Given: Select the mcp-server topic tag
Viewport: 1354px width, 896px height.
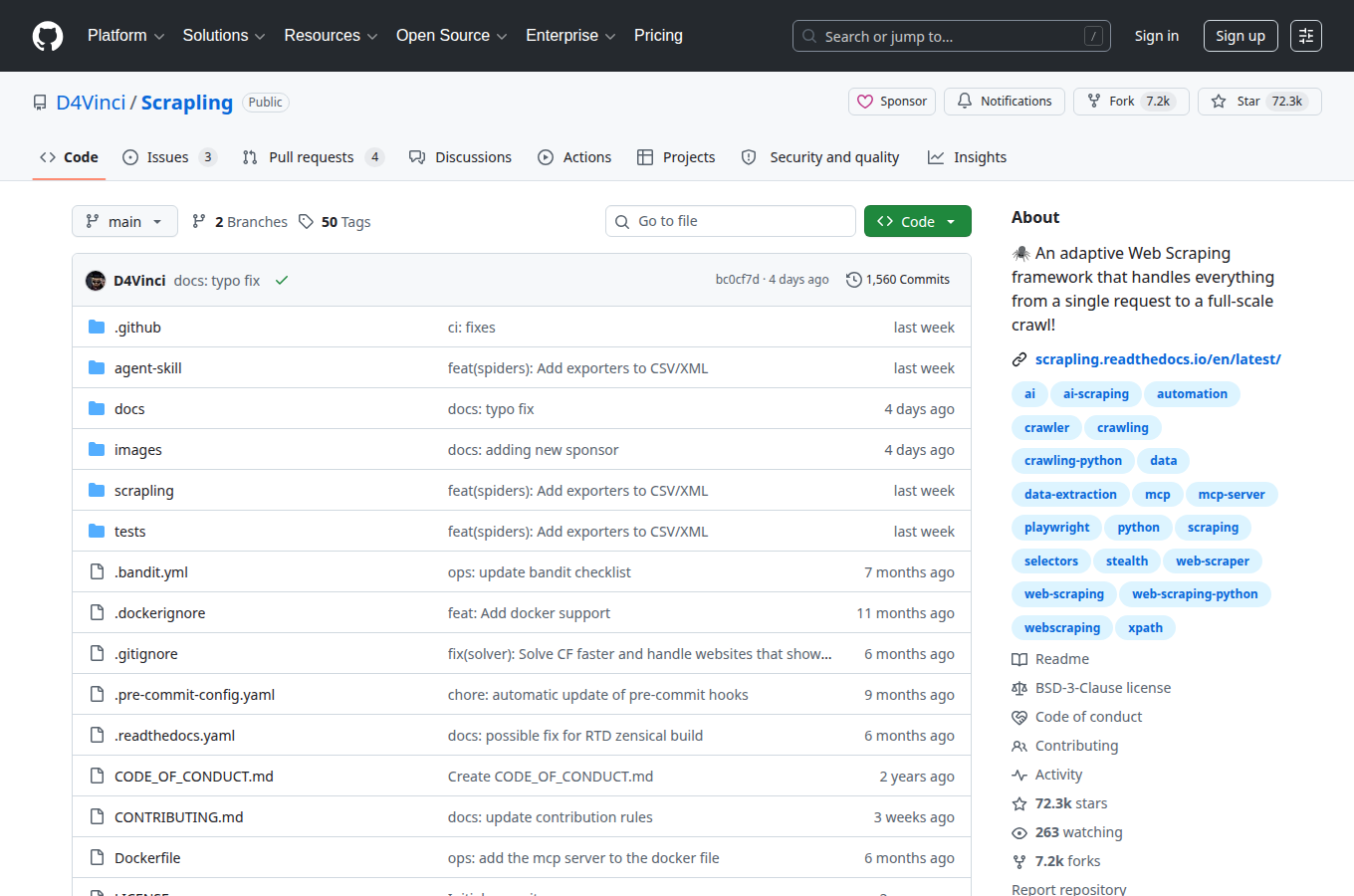Looking at the screenshot, I should point(1231,494).
